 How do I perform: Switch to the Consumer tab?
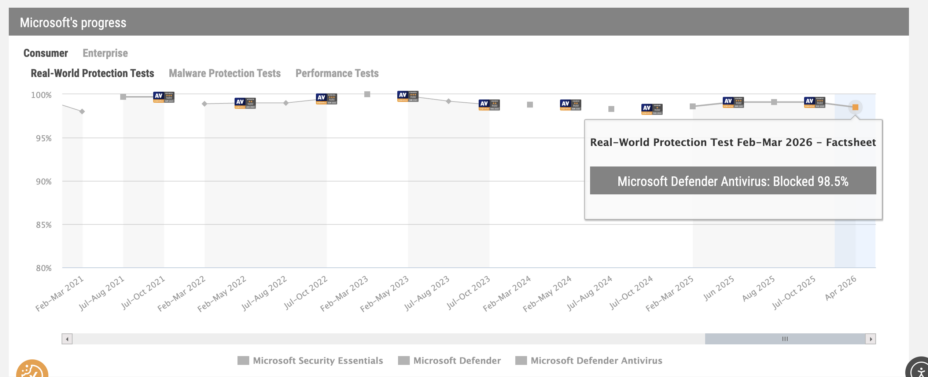(x=46, y=53)
